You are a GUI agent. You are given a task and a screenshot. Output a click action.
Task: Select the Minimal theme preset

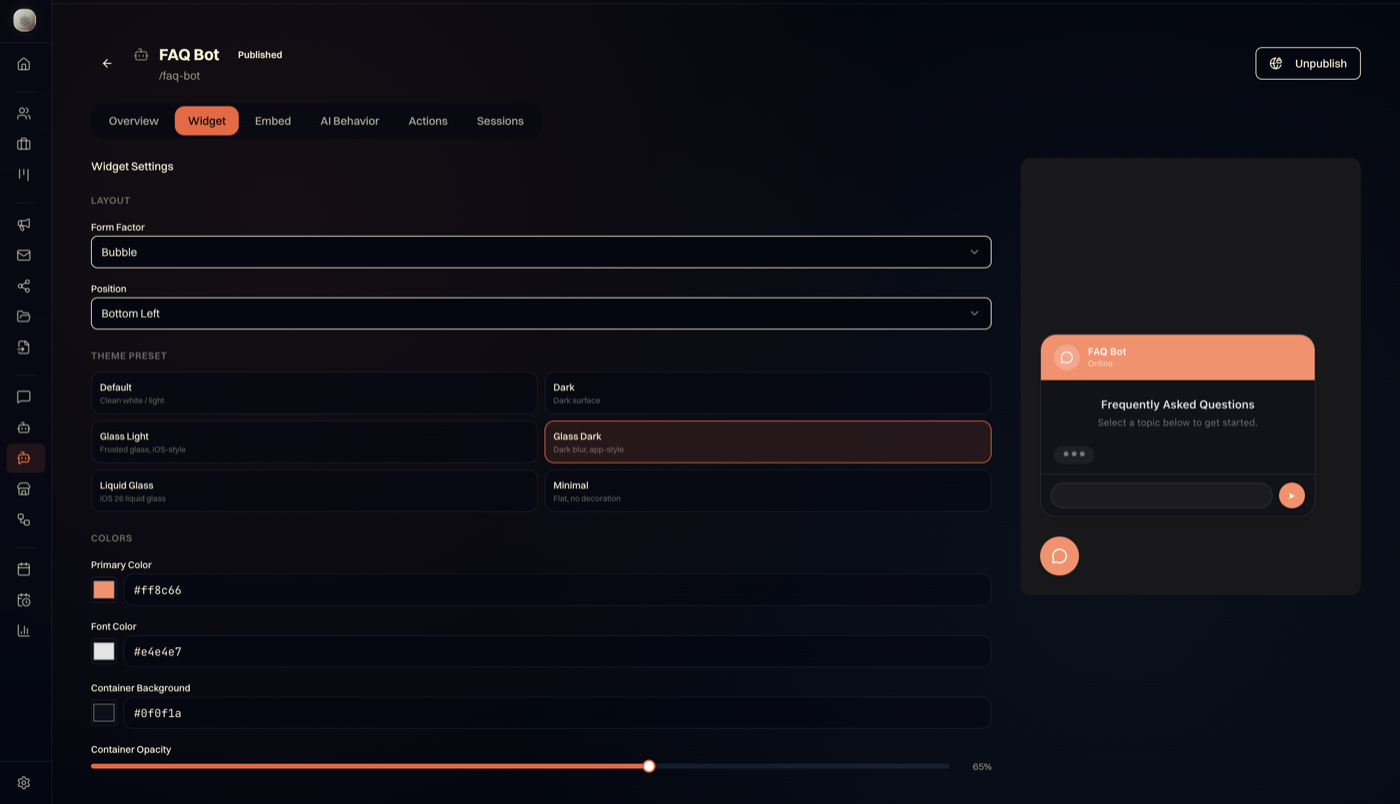767,491
